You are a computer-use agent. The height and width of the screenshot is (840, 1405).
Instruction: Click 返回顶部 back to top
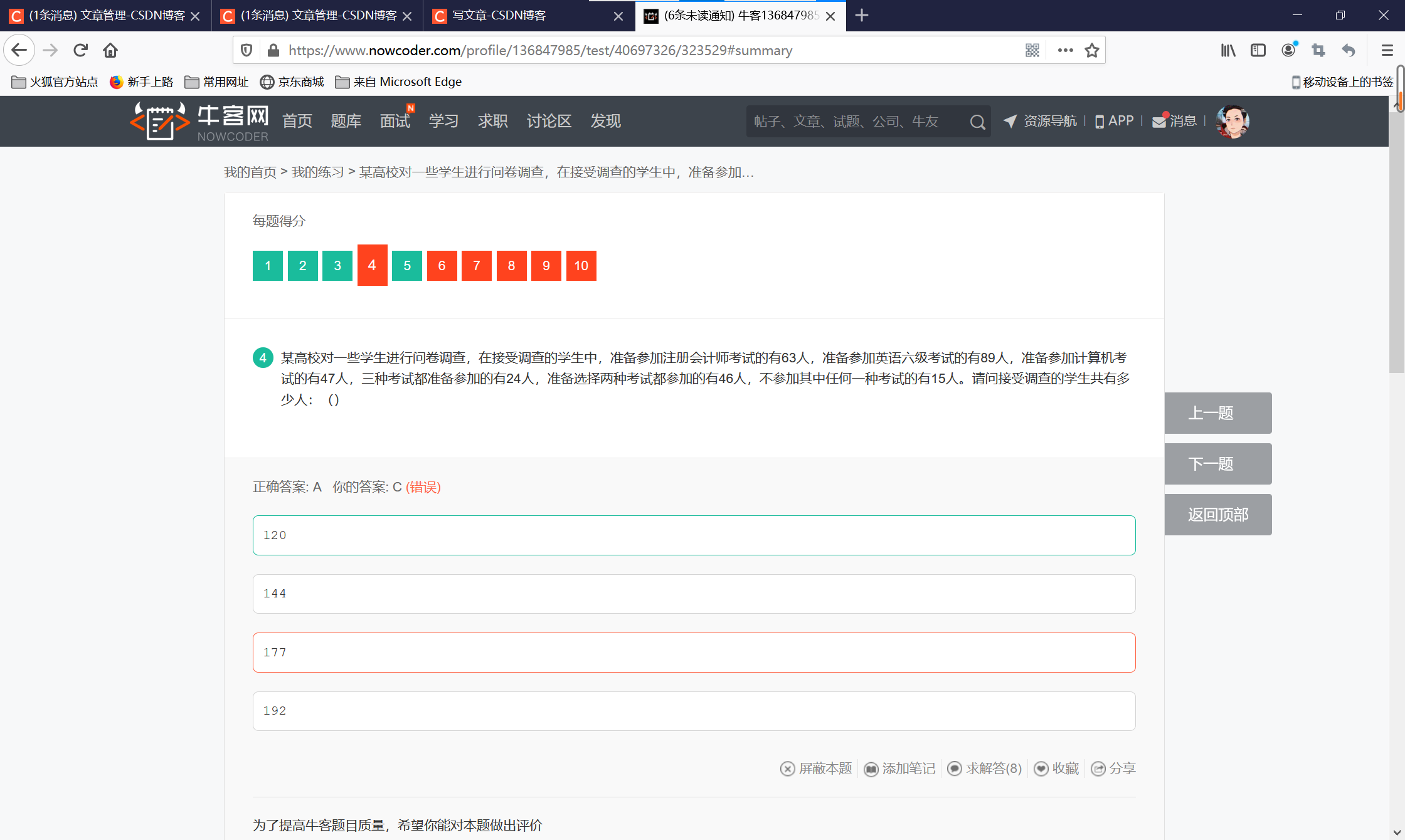click(1218, 515)
